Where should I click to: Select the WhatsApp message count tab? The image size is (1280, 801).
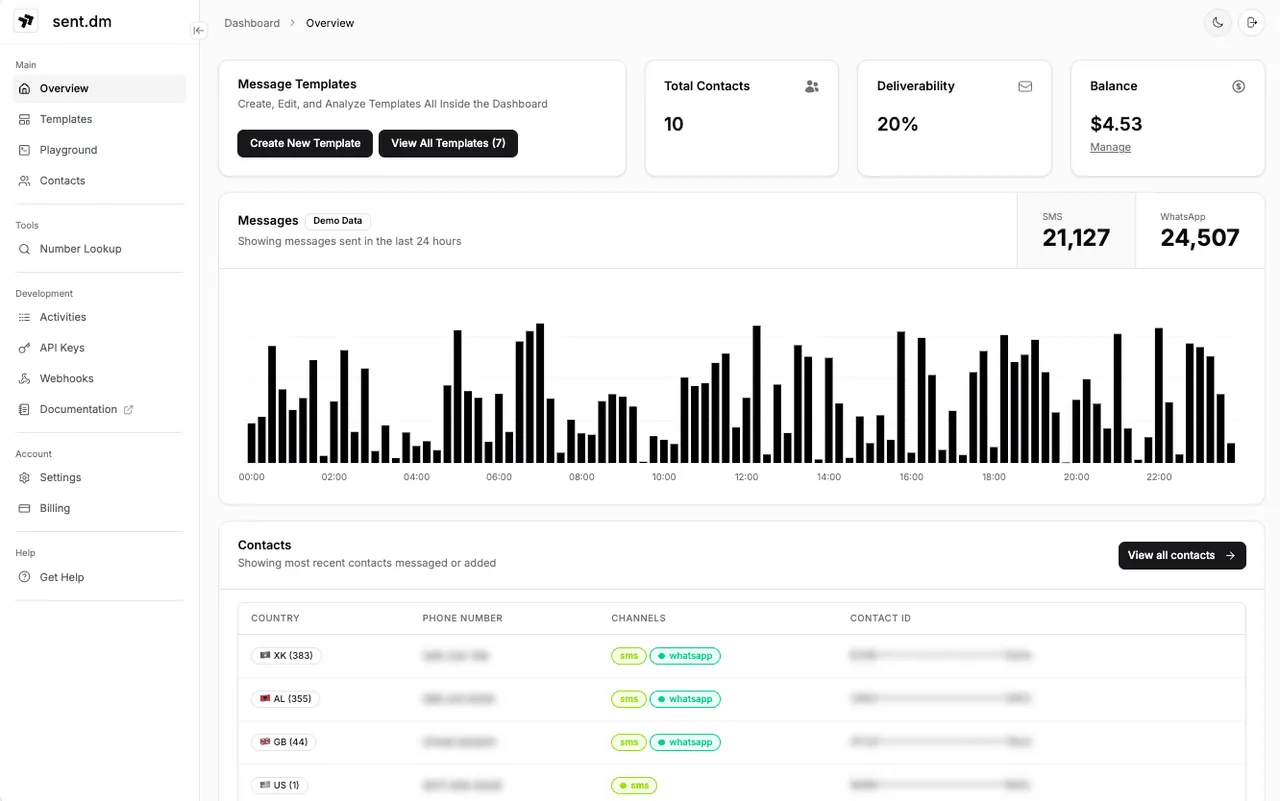(x=1200, y=231)
